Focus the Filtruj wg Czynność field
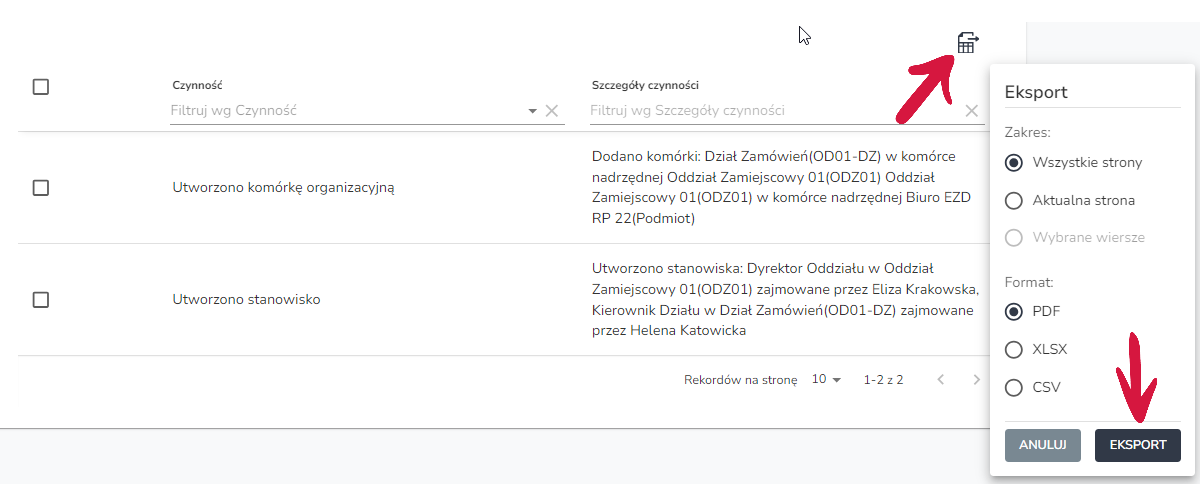This screenshot has height=501, width=1200. pos(345,111)
